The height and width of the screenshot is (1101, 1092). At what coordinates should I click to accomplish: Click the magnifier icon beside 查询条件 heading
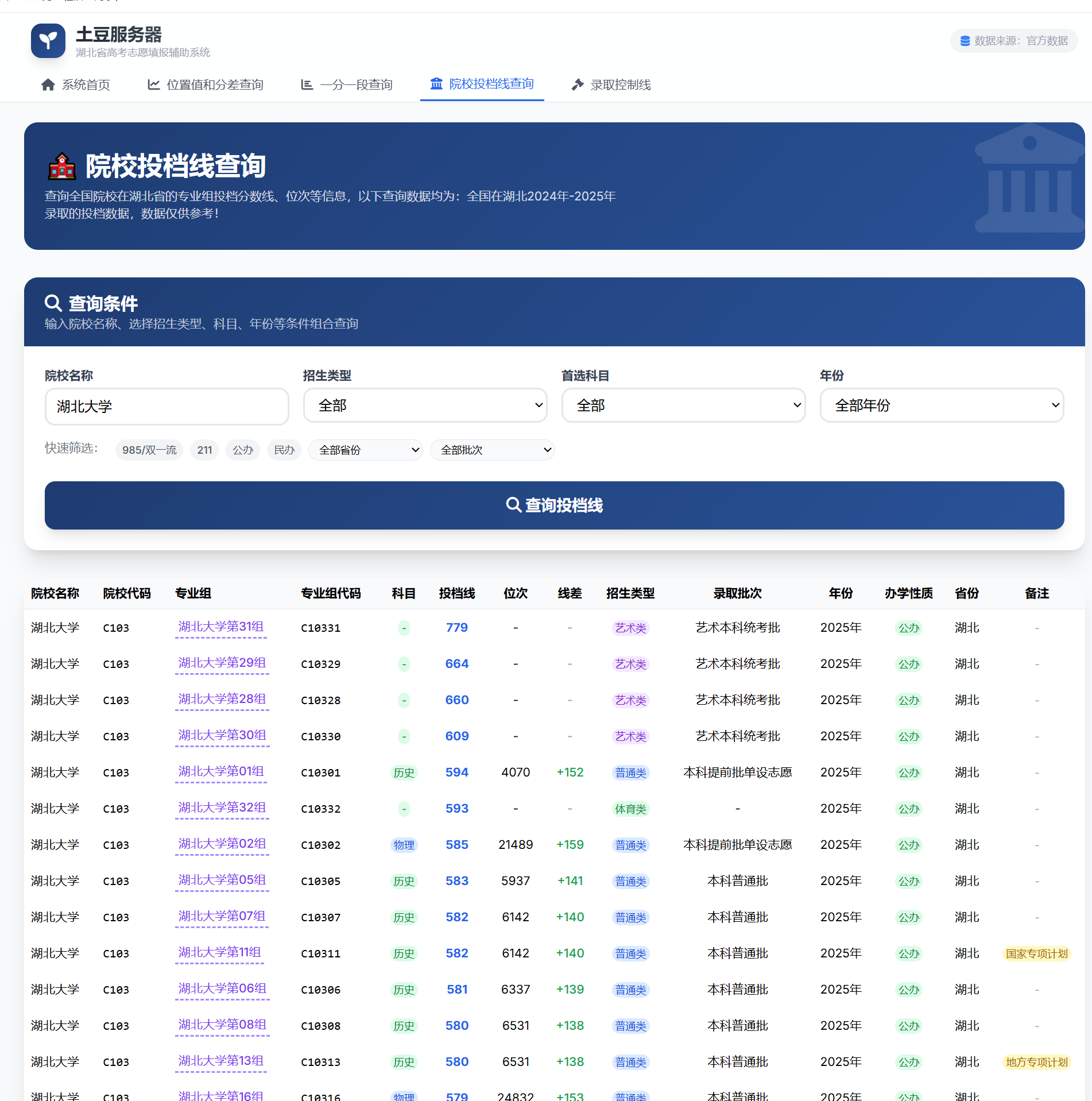coord(53,303)
